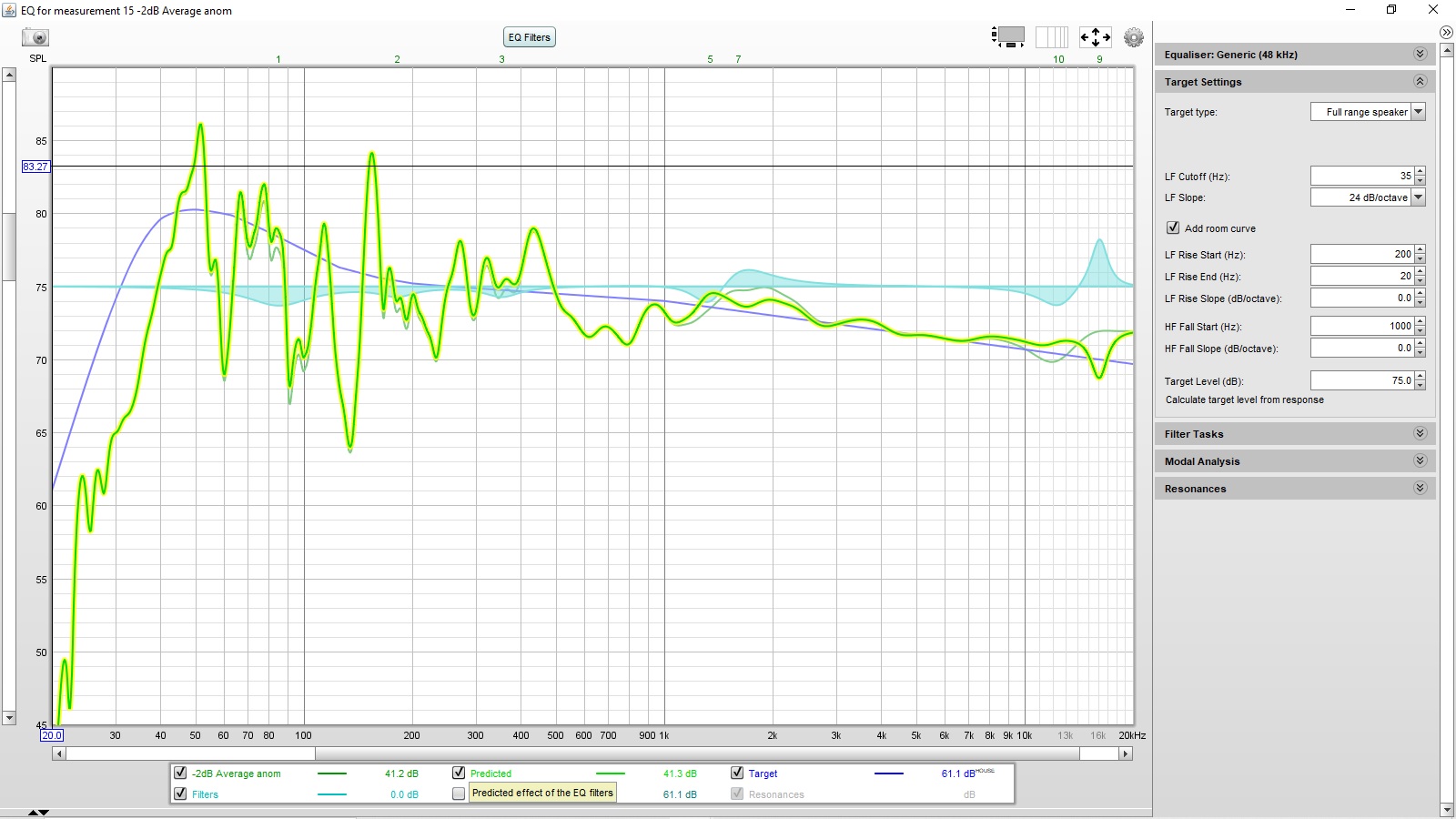Open graph scrollbars toggle icon
Viewport: 1456px width, 819px height.
1008,37
